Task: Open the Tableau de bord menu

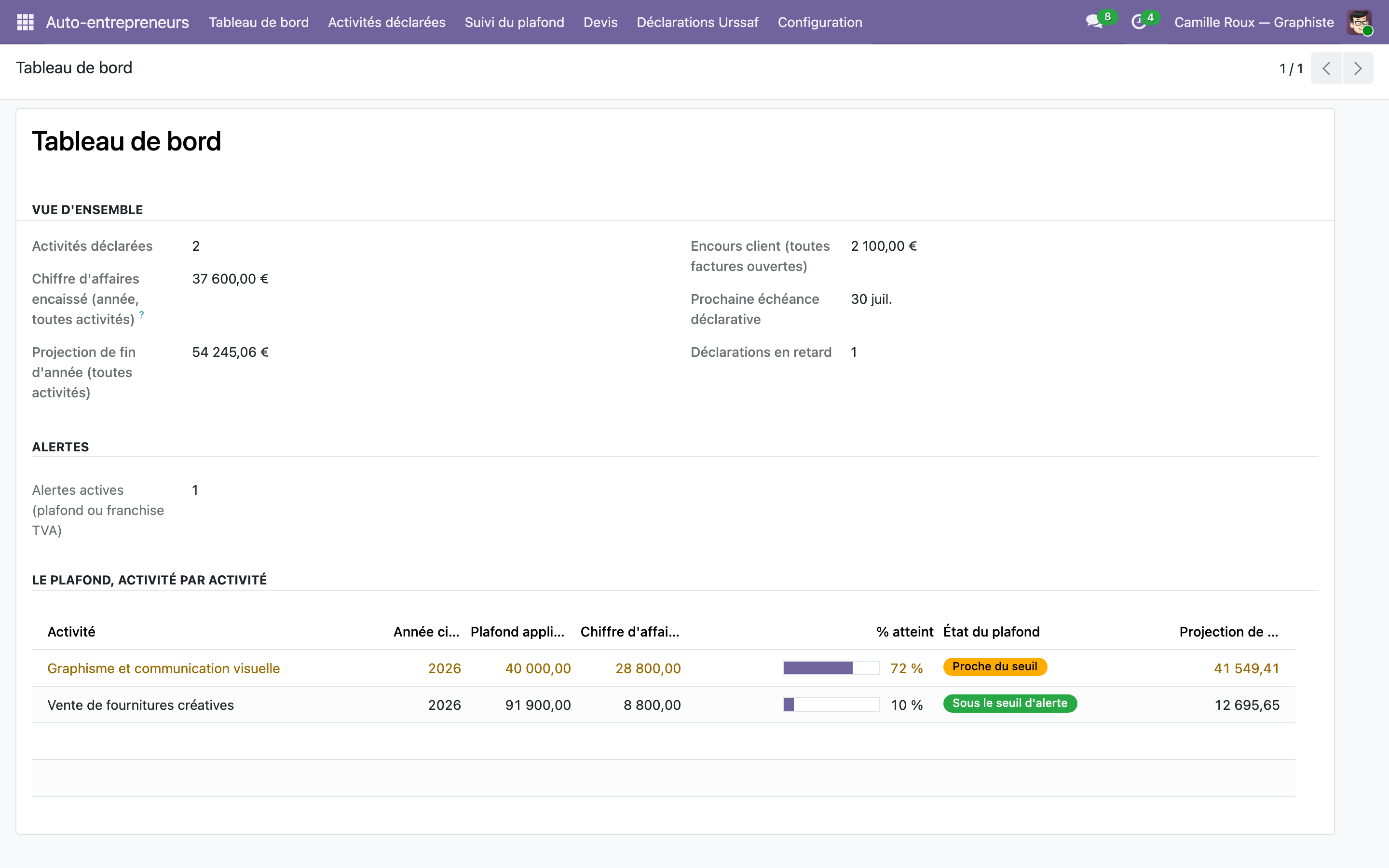Action: pos(259,22)
